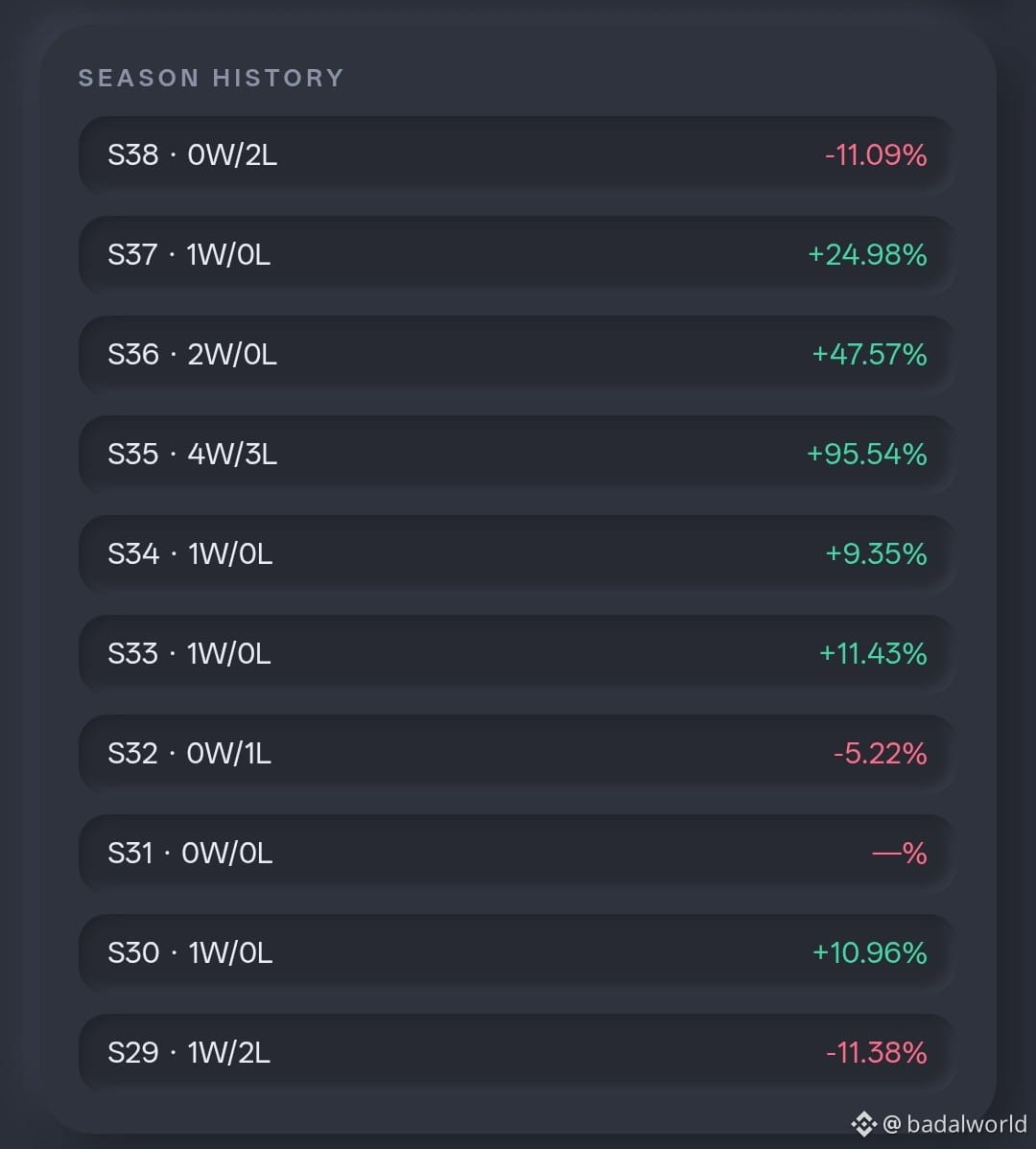The image size is (1036, 1149).
Task: Click the @badalworld username watermark
Action: coord(954,1123)
